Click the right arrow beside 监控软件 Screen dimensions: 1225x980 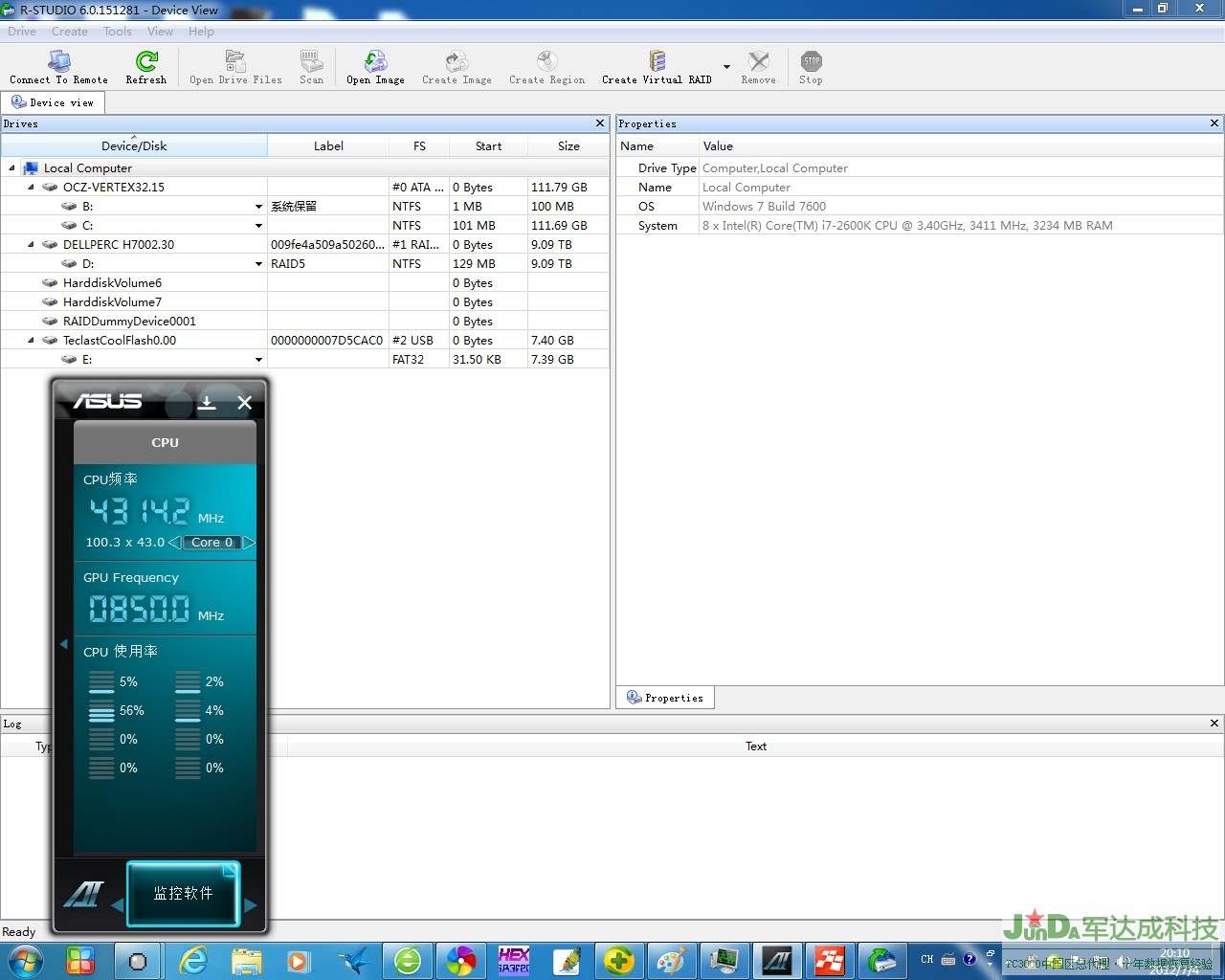(251, 905)
